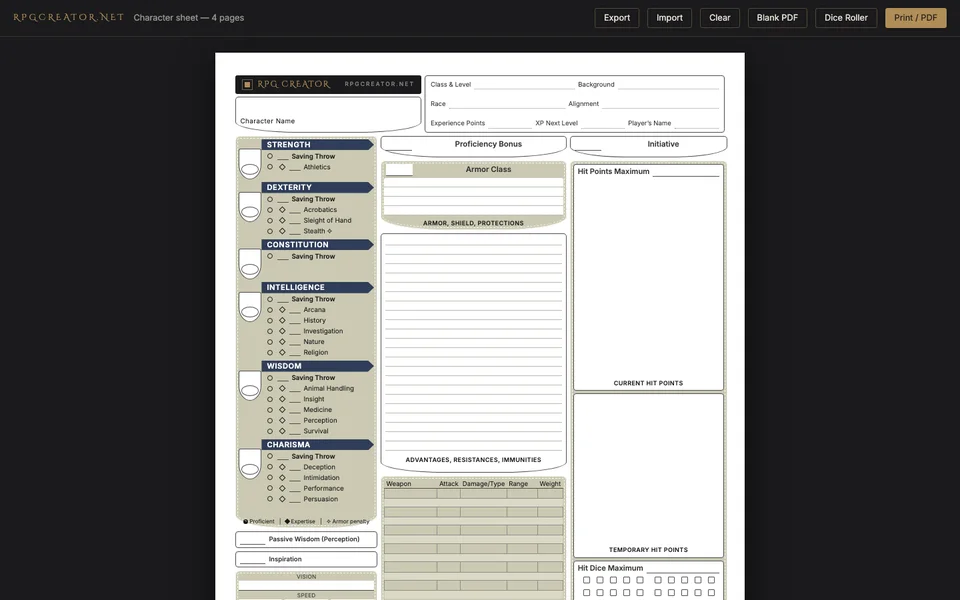The height and width of the screenshot is (600, 960).
Task: Toggle Persuasion expertise diamond
Action: click(282, 499)
